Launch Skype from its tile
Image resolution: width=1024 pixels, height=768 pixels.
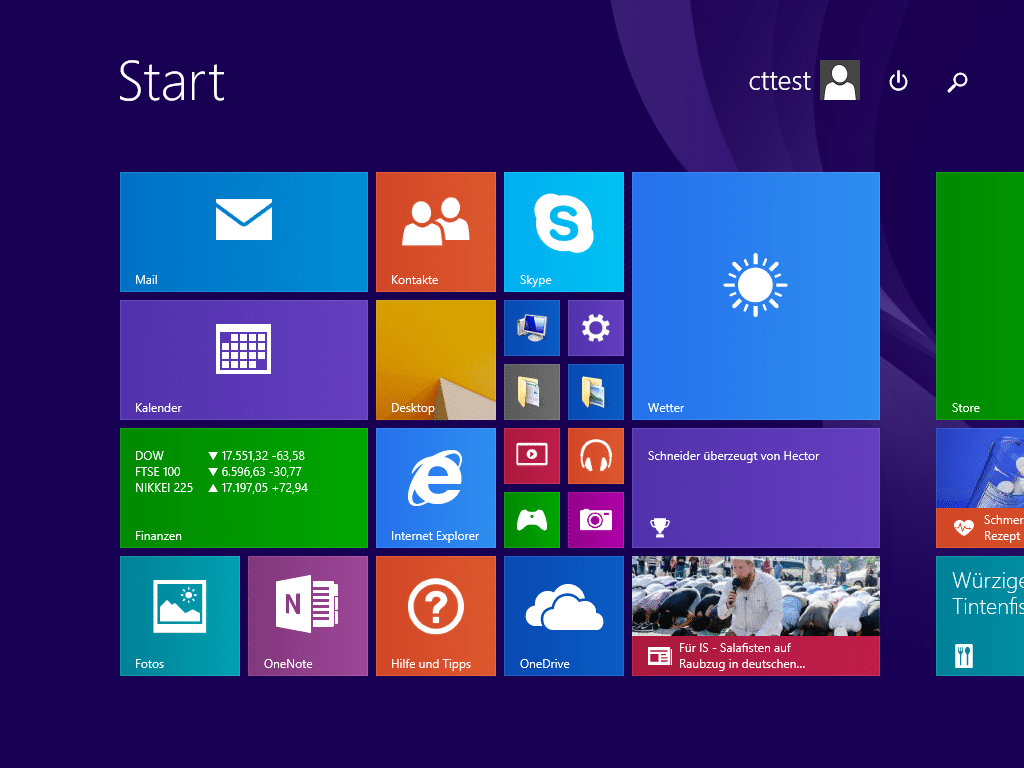[563, 231]
